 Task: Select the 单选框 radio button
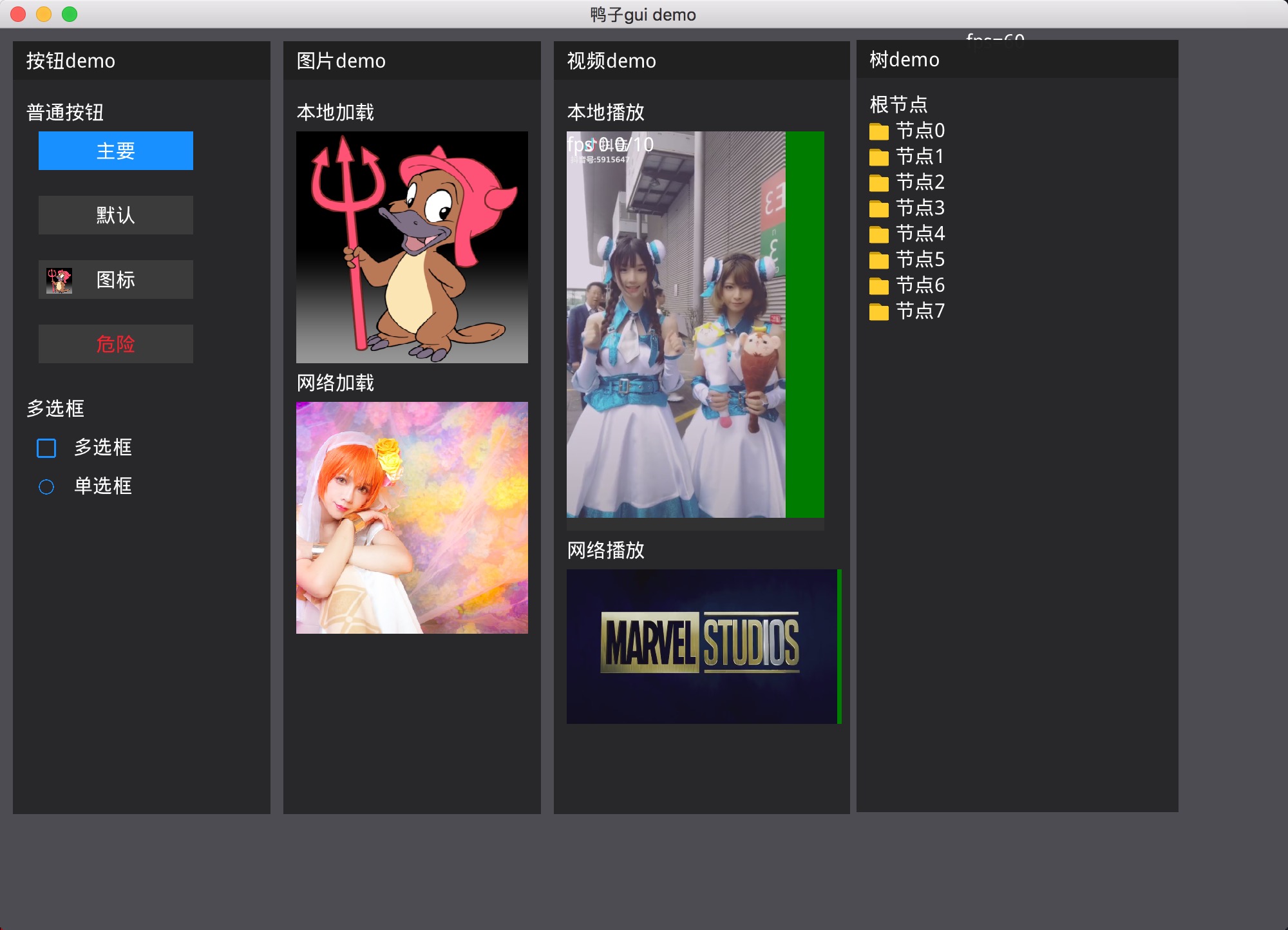click(46, 486)
